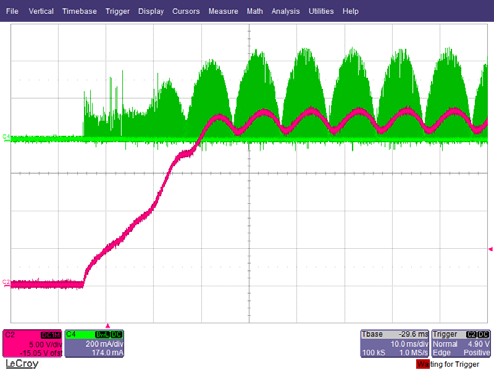Click the BwL badge in C4 box
This screenshot has width=494, height=369.
click(x=103, y=334)
